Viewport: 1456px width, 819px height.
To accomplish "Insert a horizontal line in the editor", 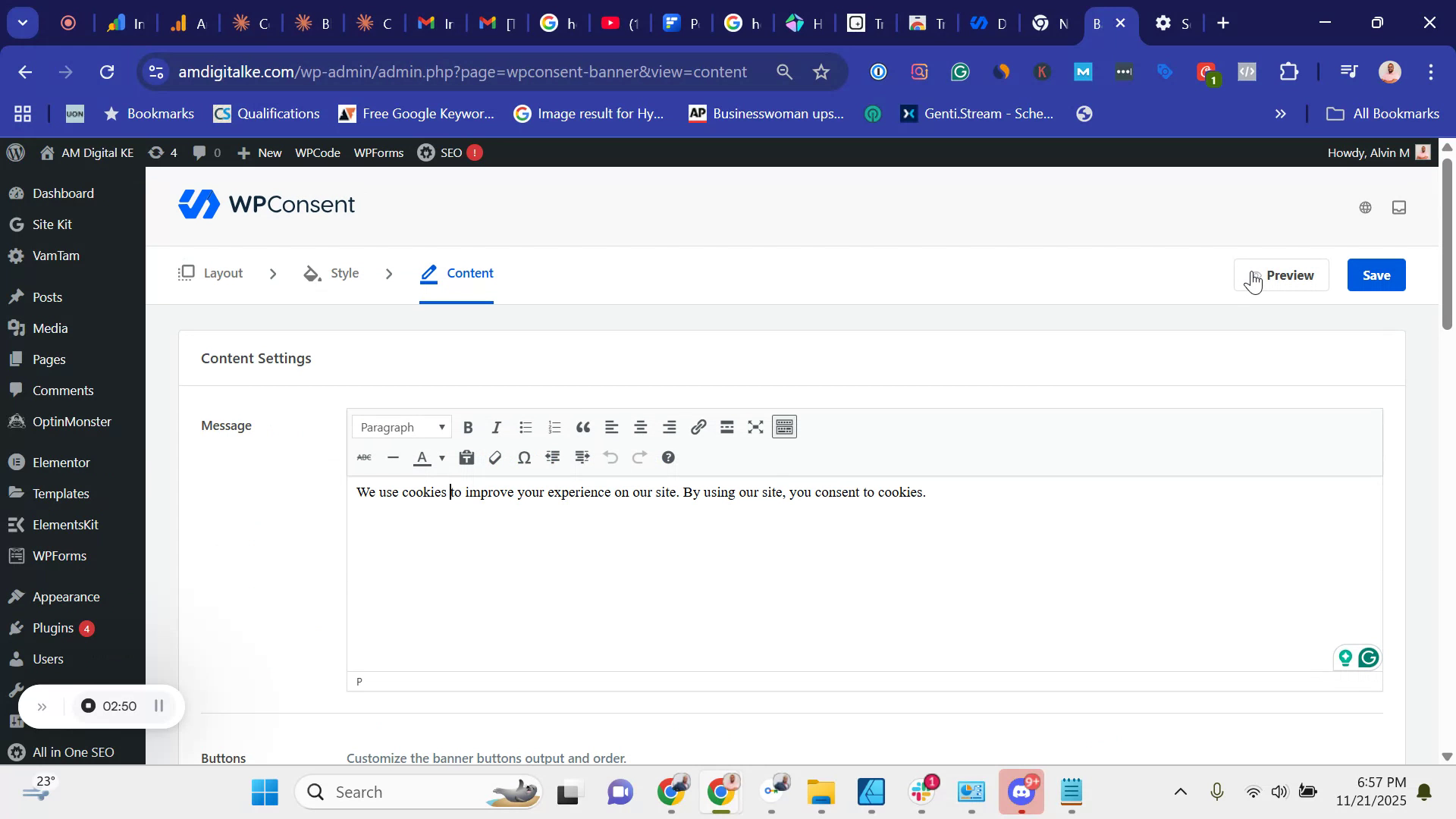I will tap(393, 457).
